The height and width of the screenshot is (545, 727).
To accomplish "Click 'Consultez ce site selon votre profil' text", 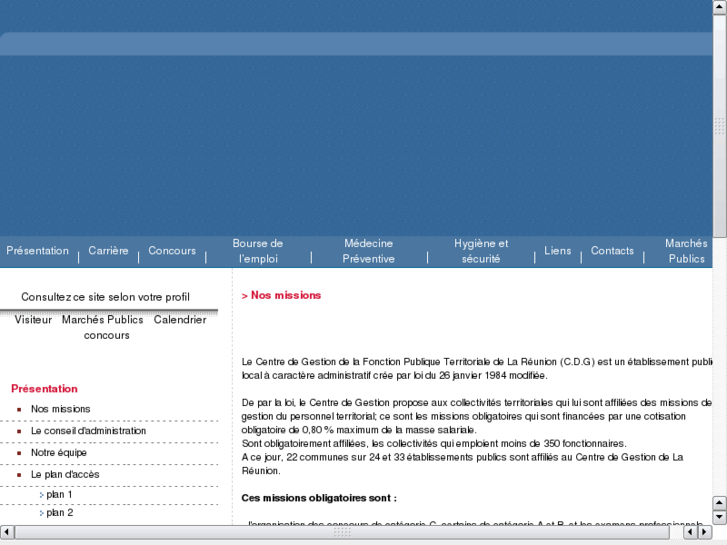I will tap(105, 297).
